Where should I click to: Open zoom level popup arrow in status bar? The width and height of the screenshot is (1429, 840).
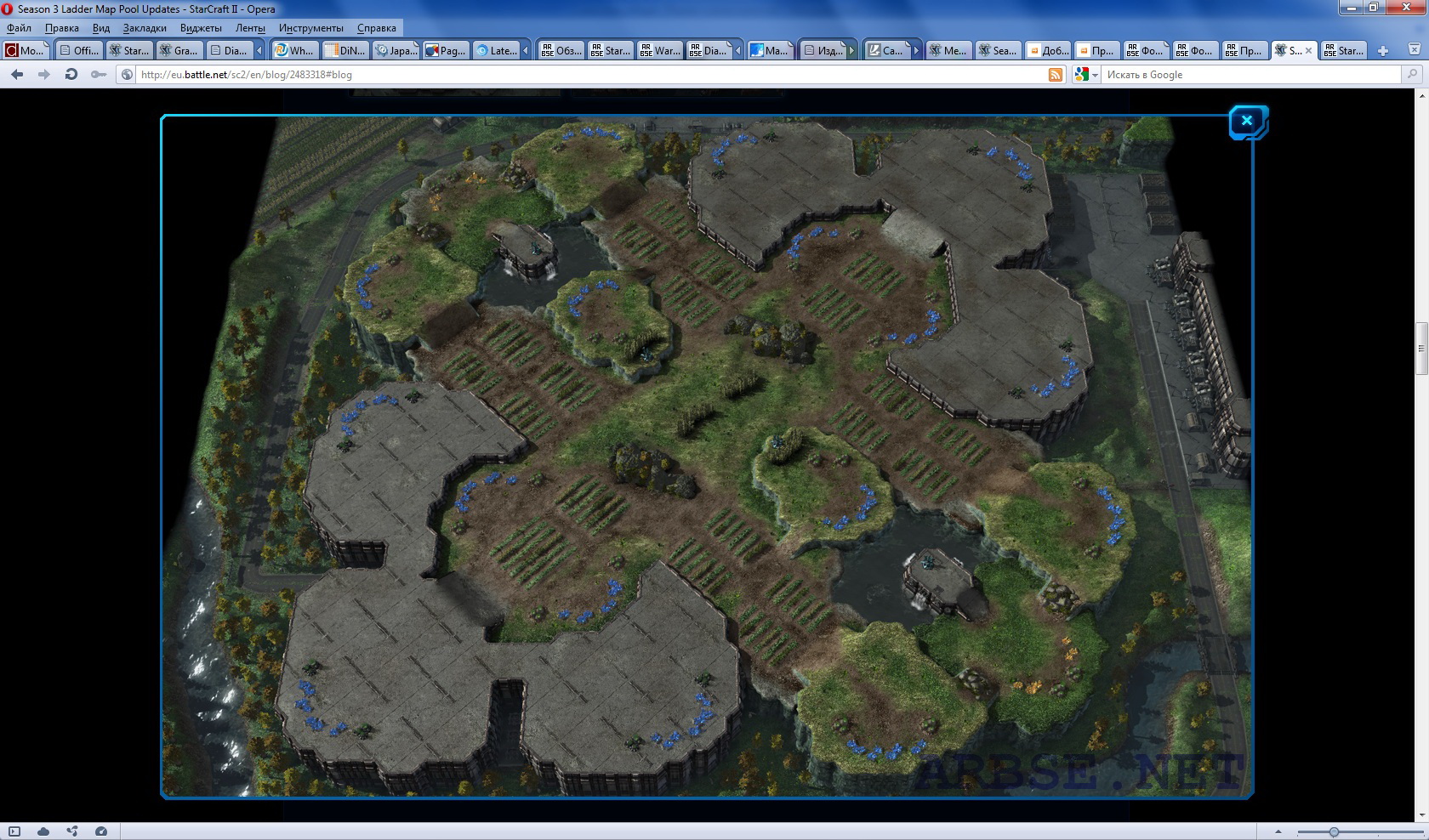coord(1278,831)
